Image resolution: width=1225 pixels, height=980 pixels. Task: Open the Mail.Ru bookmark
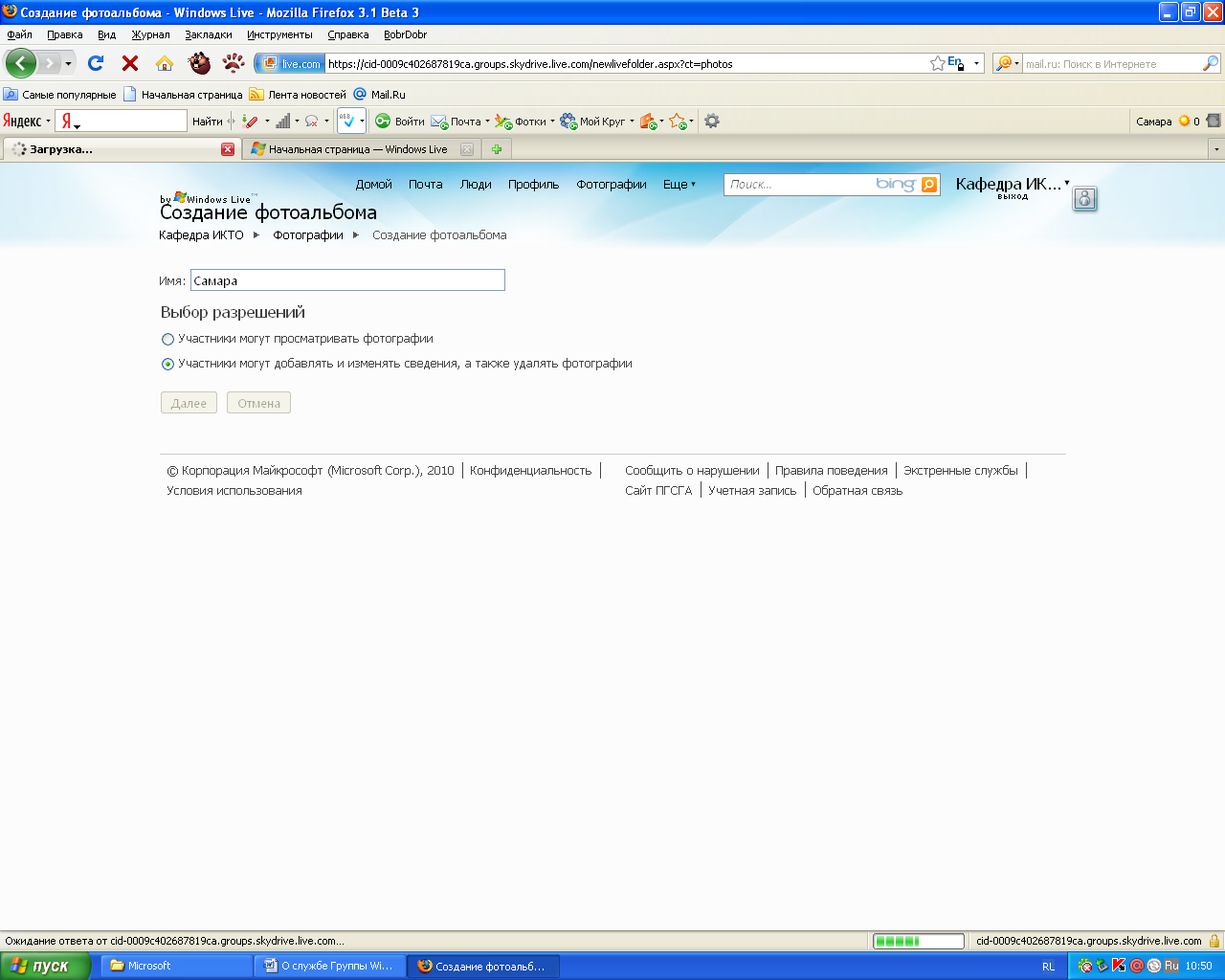click(x=380, y=95)
